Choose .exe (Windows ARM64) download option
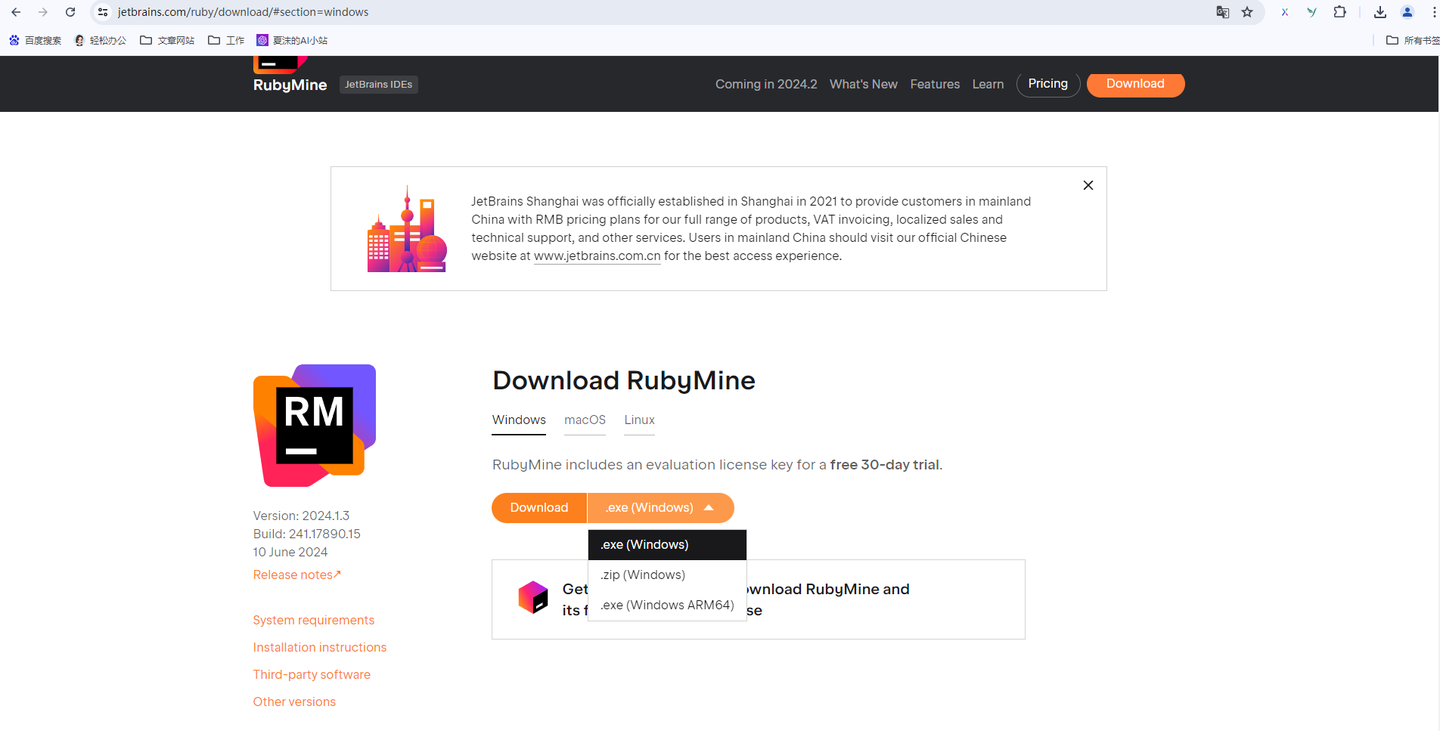1440x731 pixels. (667, 604)
